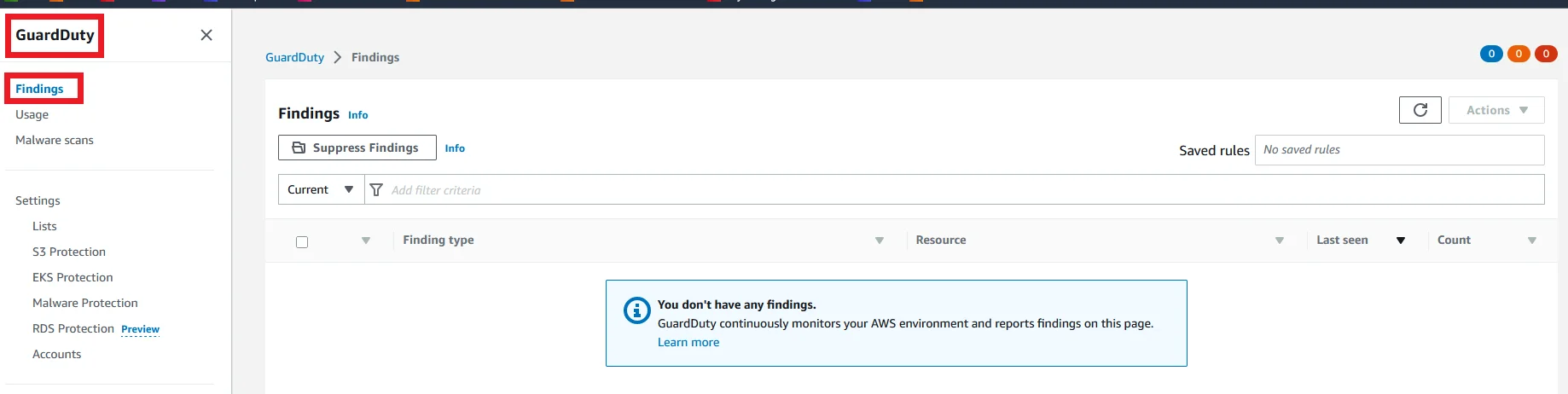Click the Last seen column header

pos(1342,240)
